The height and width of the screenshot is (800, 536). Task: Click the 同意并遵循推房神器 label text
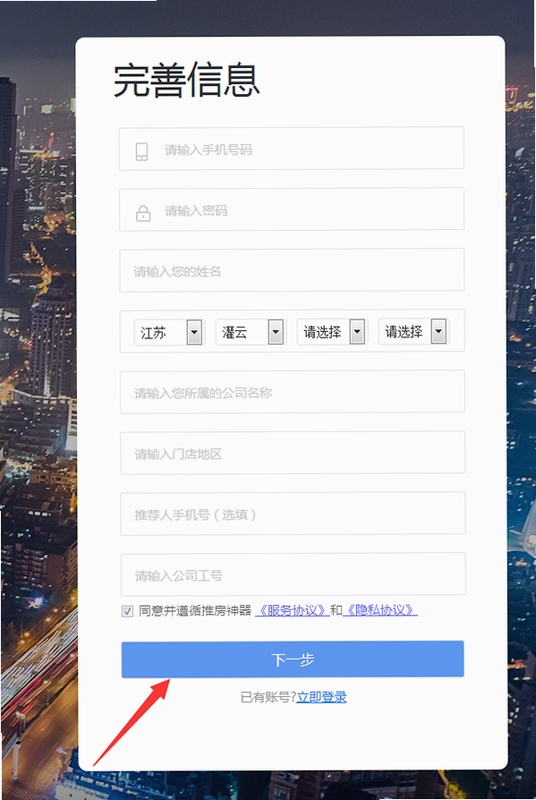click(x=195, y=610)
